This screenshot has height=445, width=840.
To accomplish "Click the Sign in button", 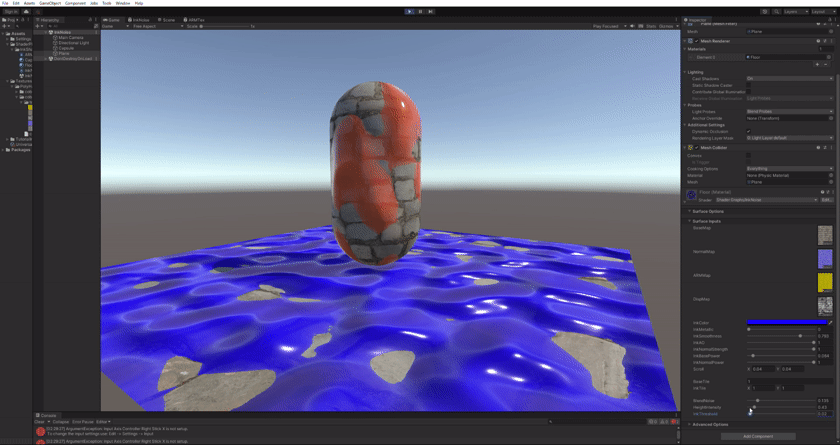I will (x=10, y=11).
